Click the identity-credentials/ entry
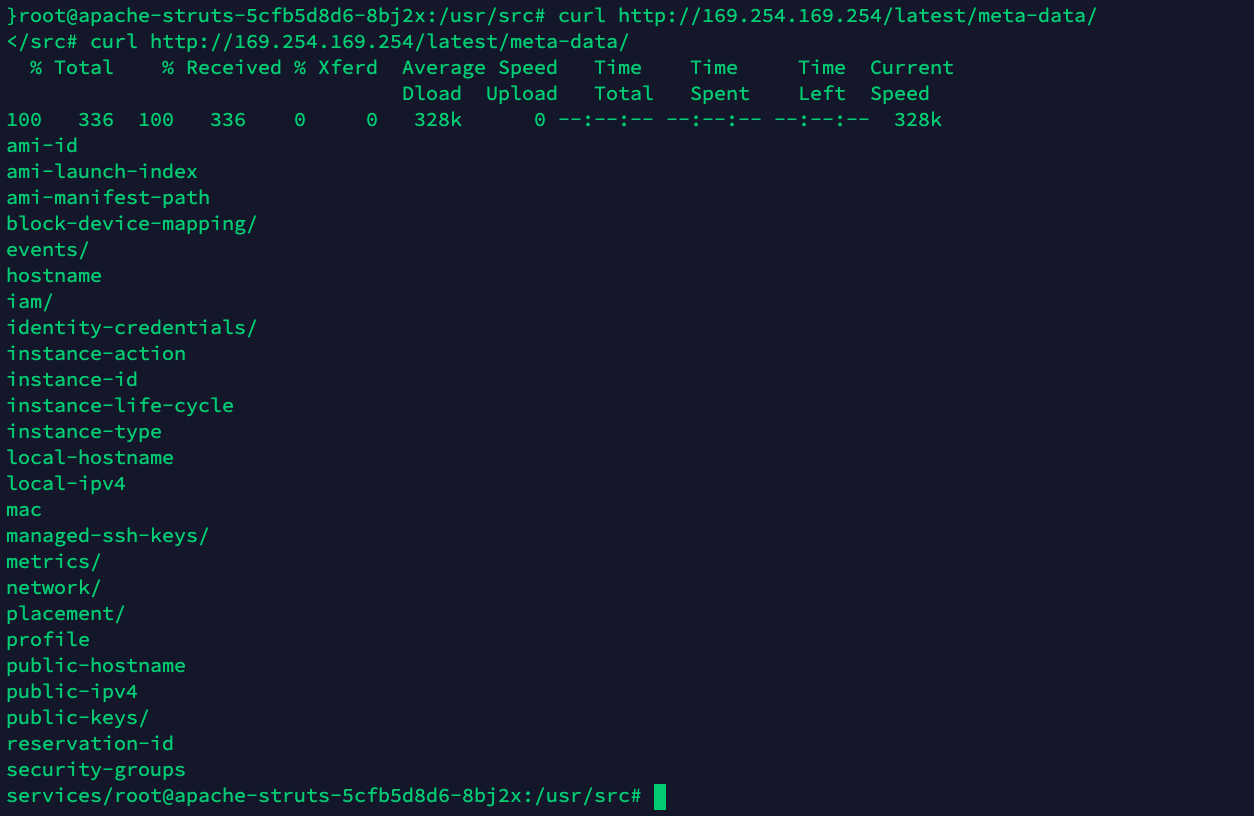The width and height of the screenshot is (1254, 816). [x=132, y=328]
